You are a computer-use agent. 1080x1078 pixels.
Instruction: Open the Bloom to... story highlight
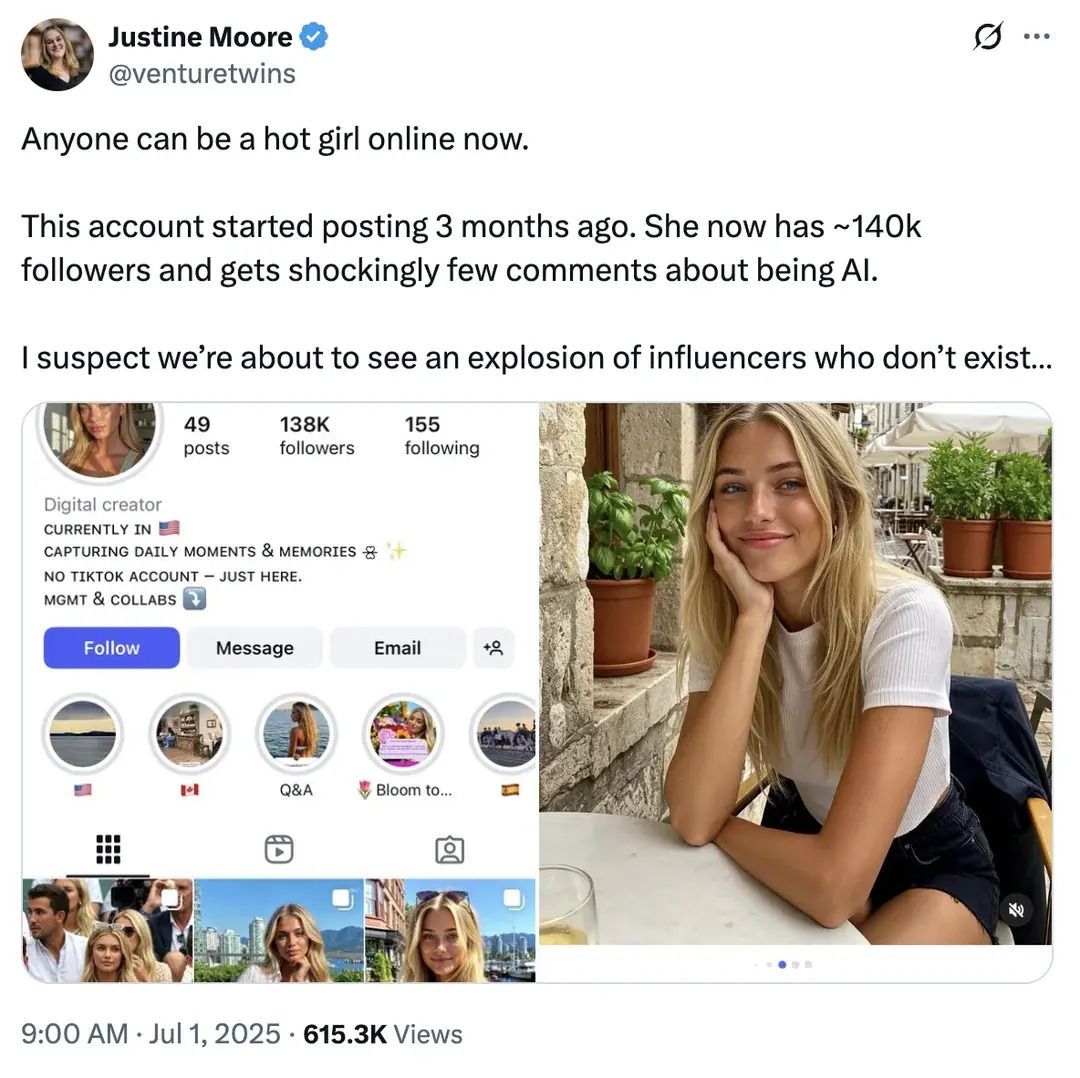point(404,734)
